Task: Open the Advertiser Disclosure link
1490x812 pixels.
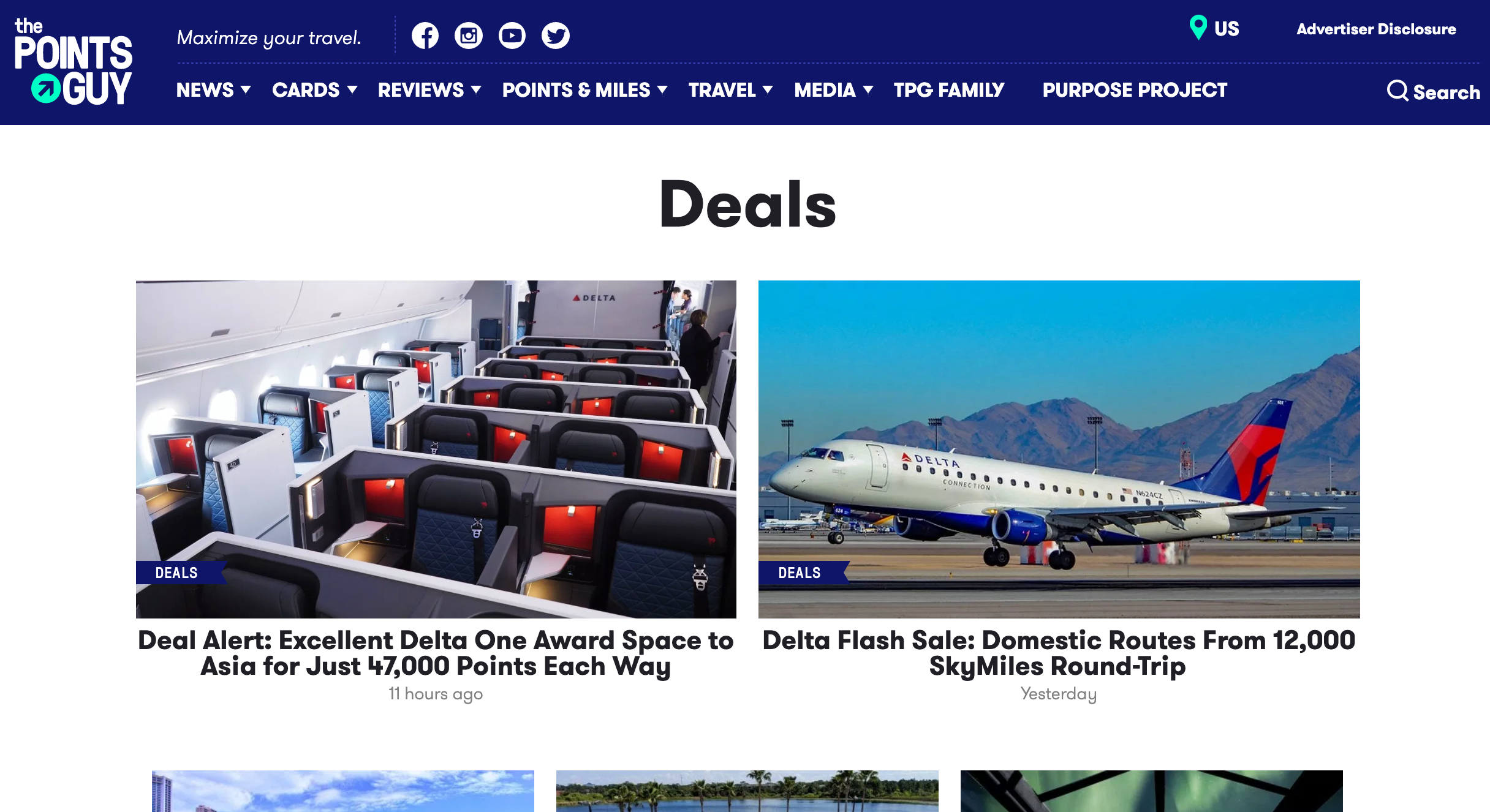Action: 1376,29
